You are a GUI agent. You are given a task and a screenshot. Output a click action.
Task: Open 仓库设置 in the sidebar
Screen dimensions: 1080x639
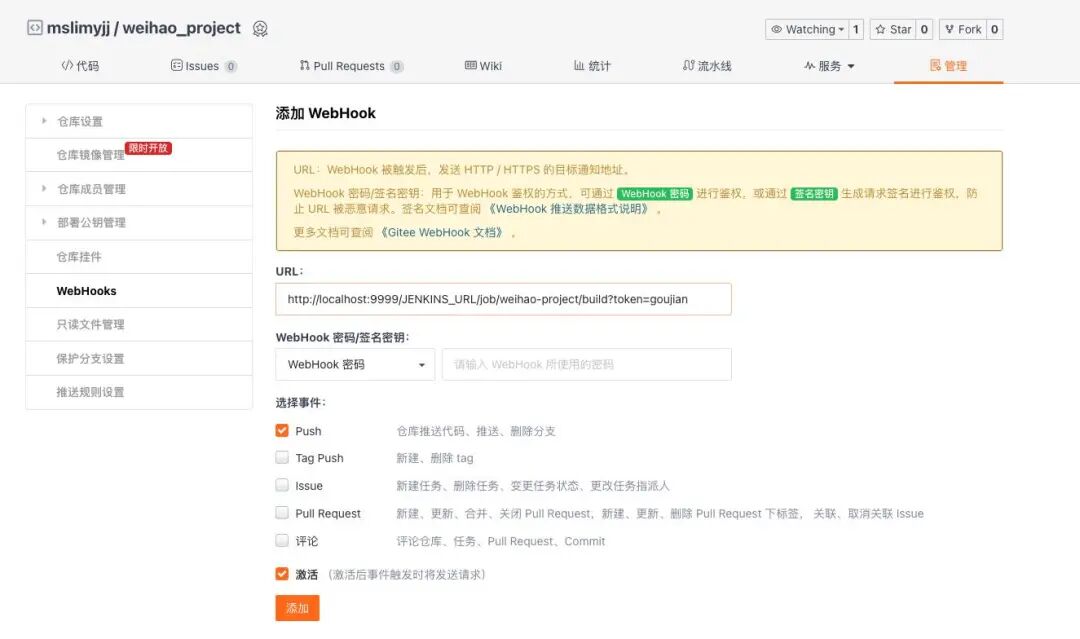80,122
